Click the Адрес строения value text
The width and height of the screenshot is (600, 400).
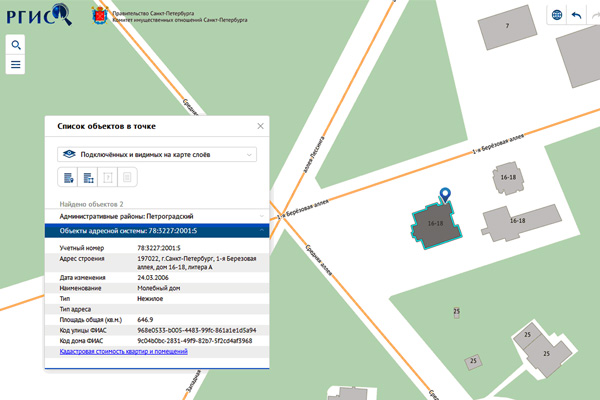click(196, 262)
